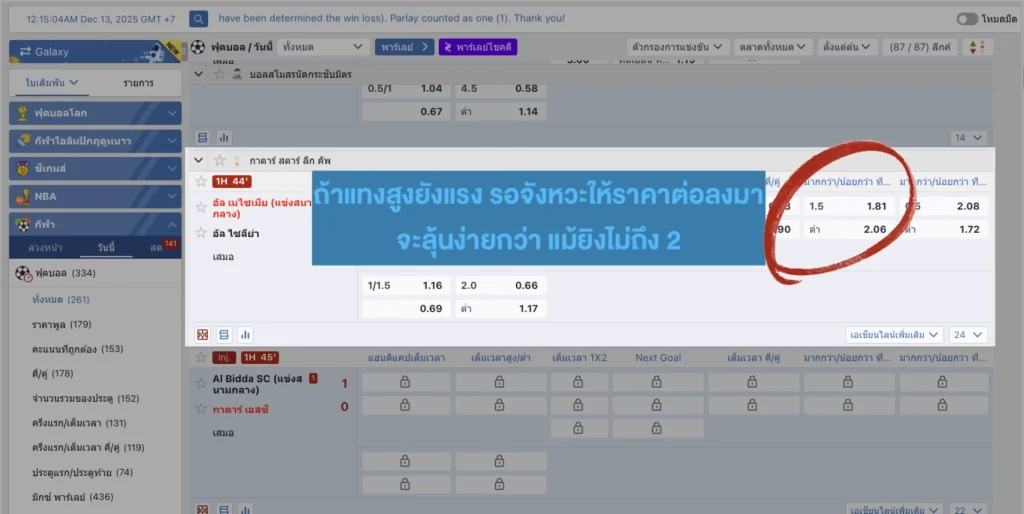
Task: Collapse the กีฬา sports section
Action: click(95, 224)
